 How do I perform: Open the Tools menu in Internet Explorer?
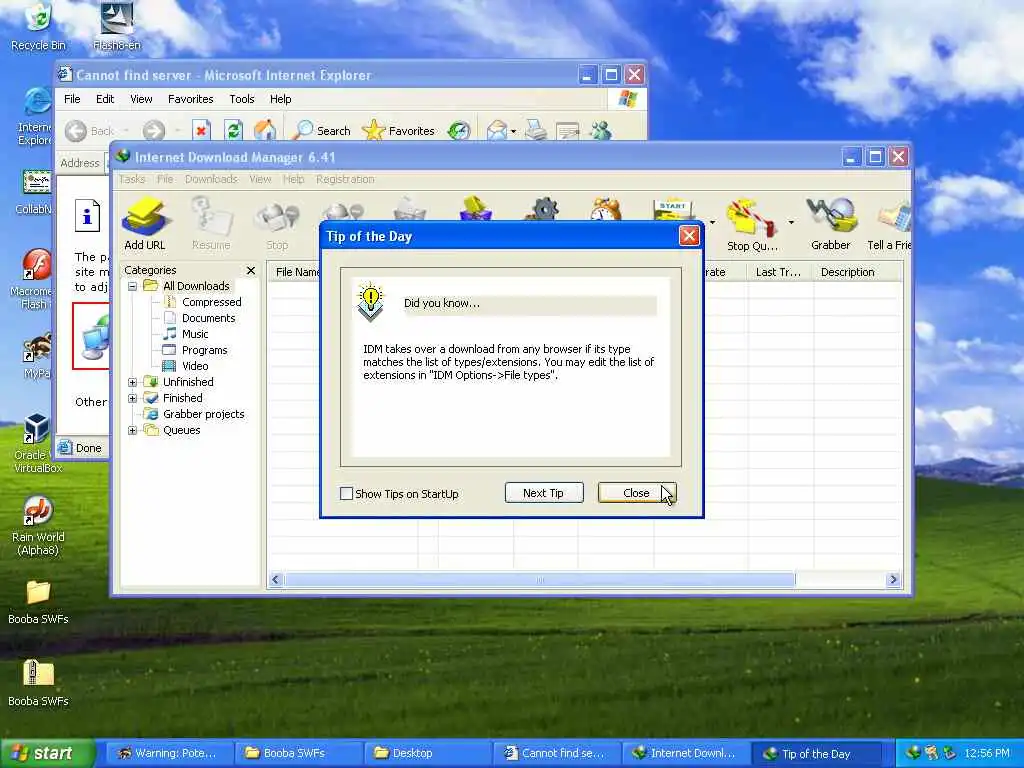[242, 99]
